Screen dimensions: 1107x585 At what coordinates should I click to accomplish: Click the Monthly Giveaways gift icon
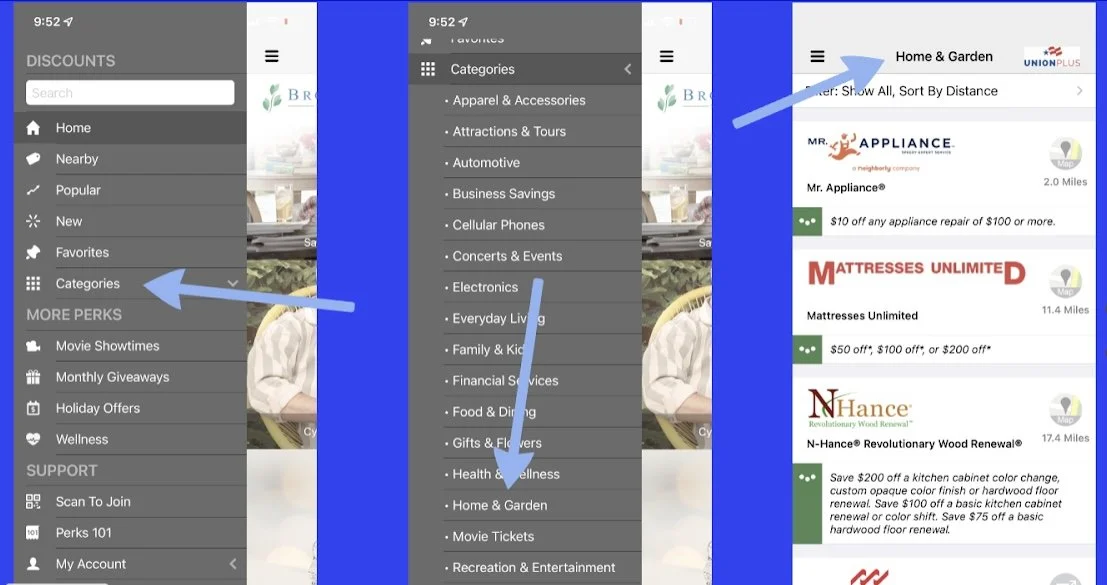(x=33, y=377)
